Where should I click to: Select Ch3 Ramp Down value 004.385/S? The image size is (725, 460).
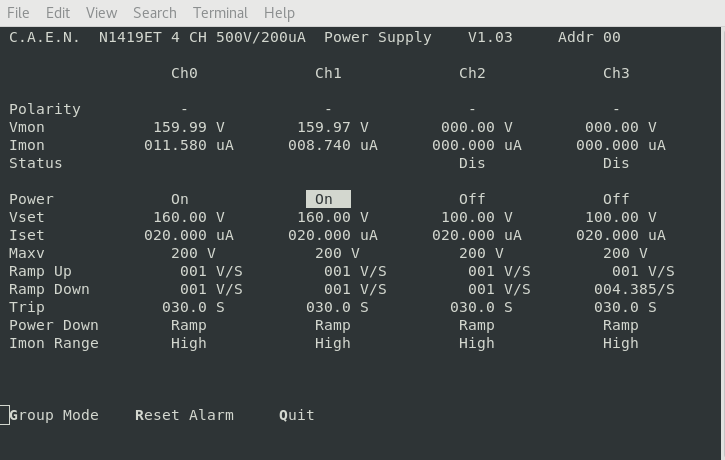pyautogui.click(x=634, y=289)
